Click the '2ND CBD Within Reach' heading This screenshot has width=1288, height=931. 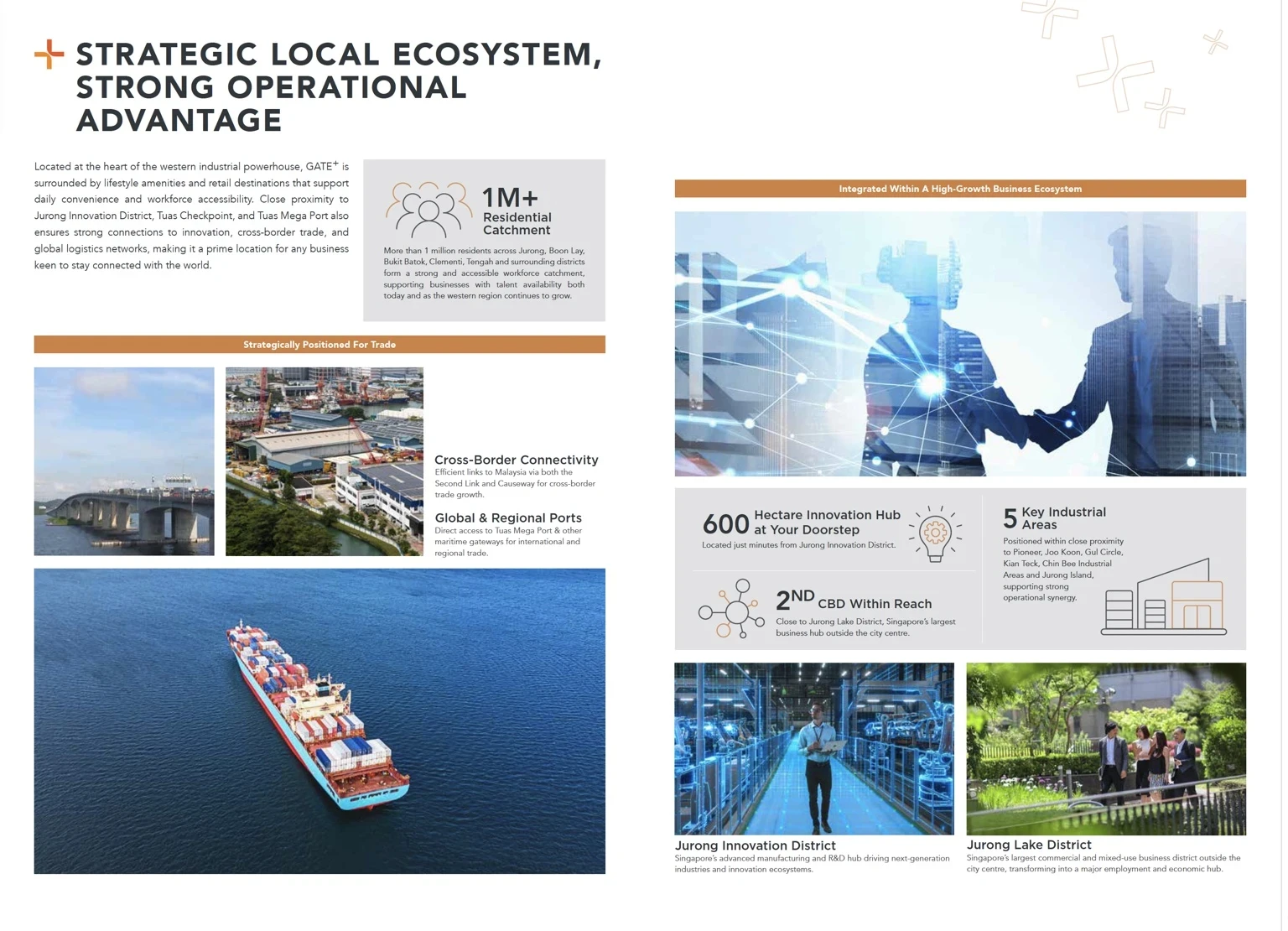pos(854,601)
